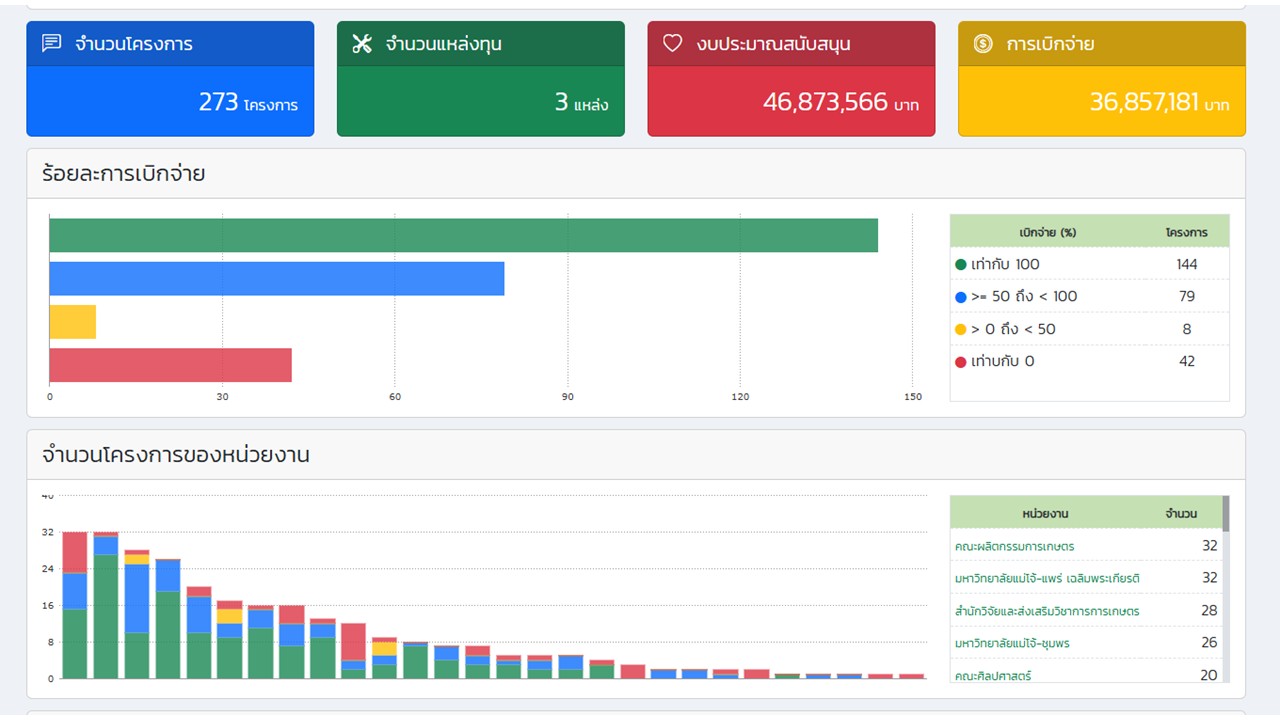Click the 36,857,181 บาท yellow summary card
The image size is (1280, 720).
(x=1102, y=101)
